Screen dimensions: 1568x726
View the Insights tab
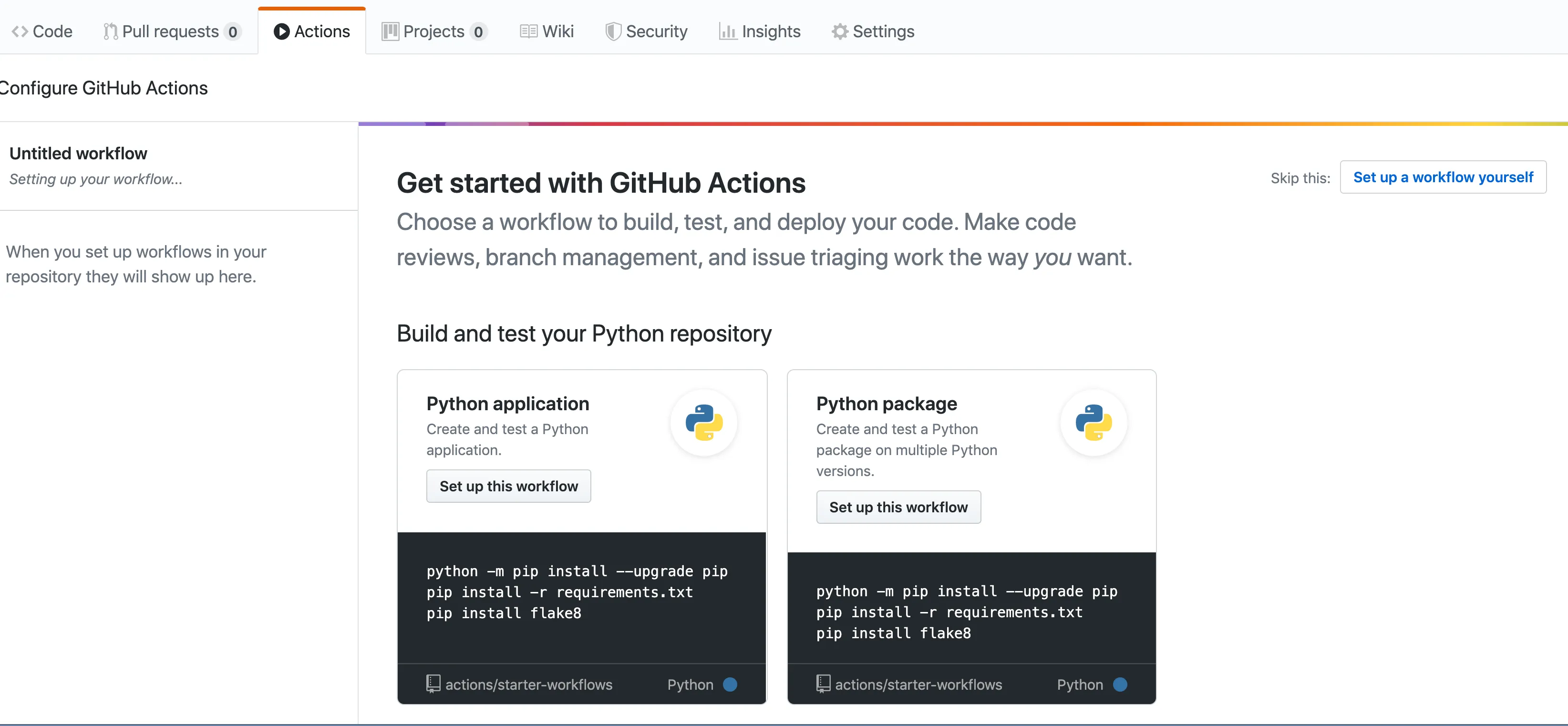[760, 31]
